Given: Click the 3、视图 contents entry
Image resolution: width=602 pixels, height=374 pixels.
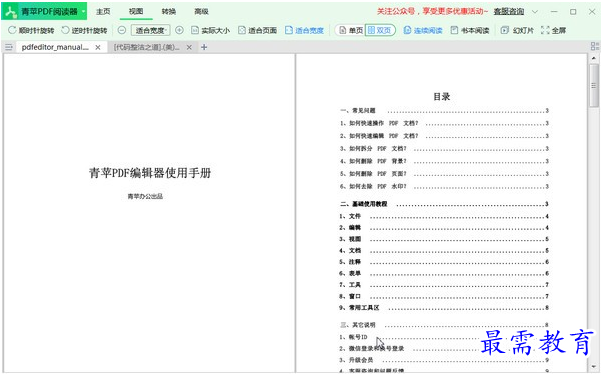Looking at the screenshot, I should coord(444,239).
